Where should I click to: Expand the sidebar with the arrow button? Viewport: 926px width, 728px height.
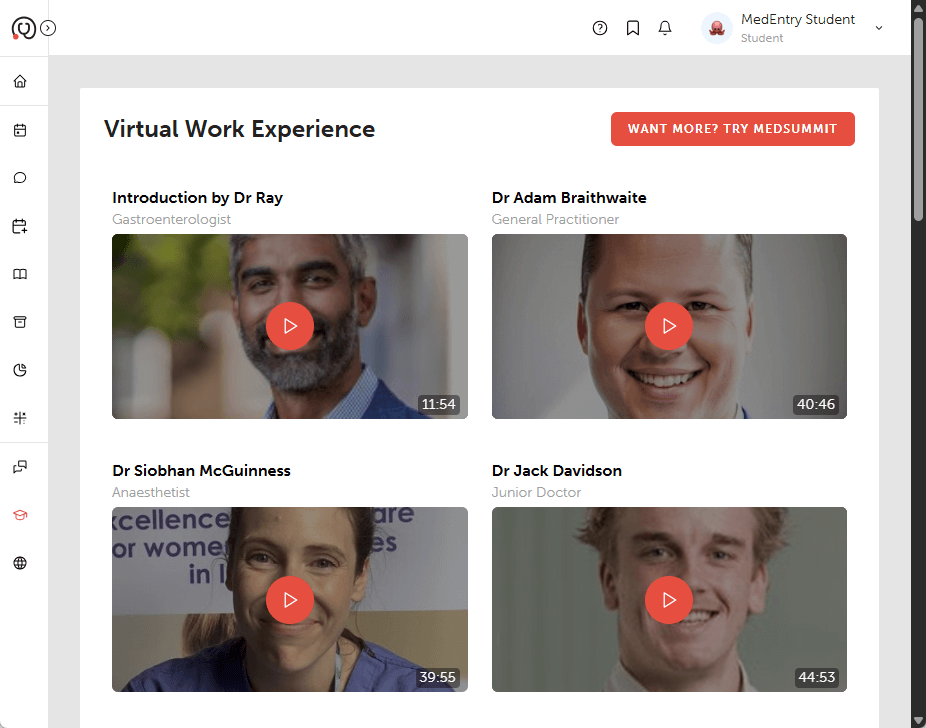coord(48,28)
